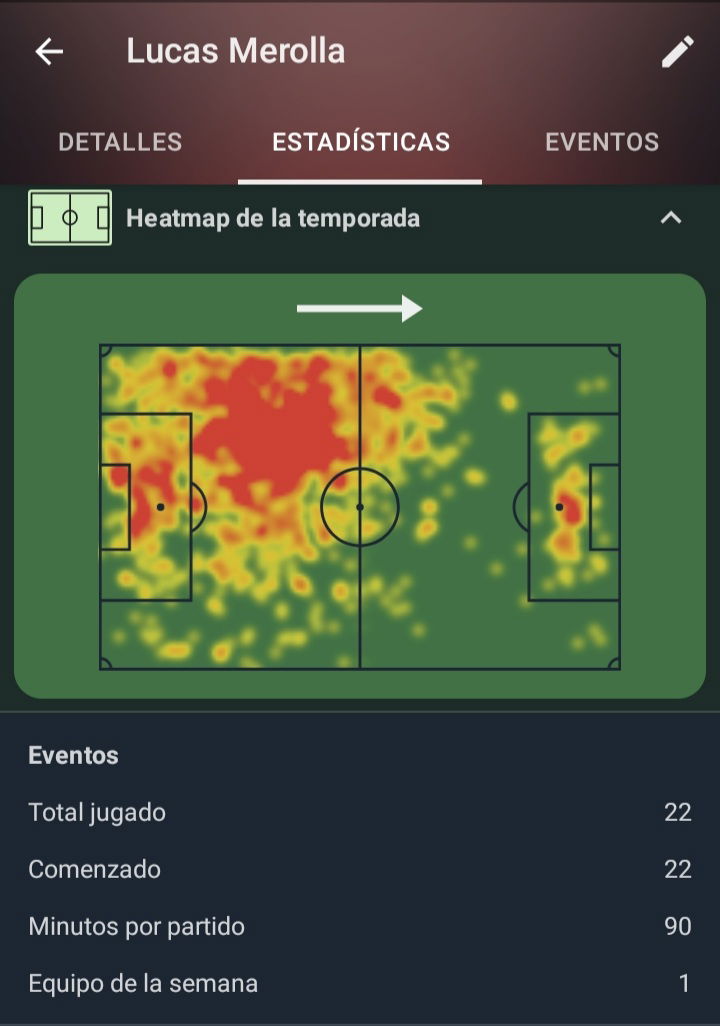This screenshot has width=720, height=1026.
Task: Tap the right penalty spot on the pitch
Action: [x=559, y=507]
